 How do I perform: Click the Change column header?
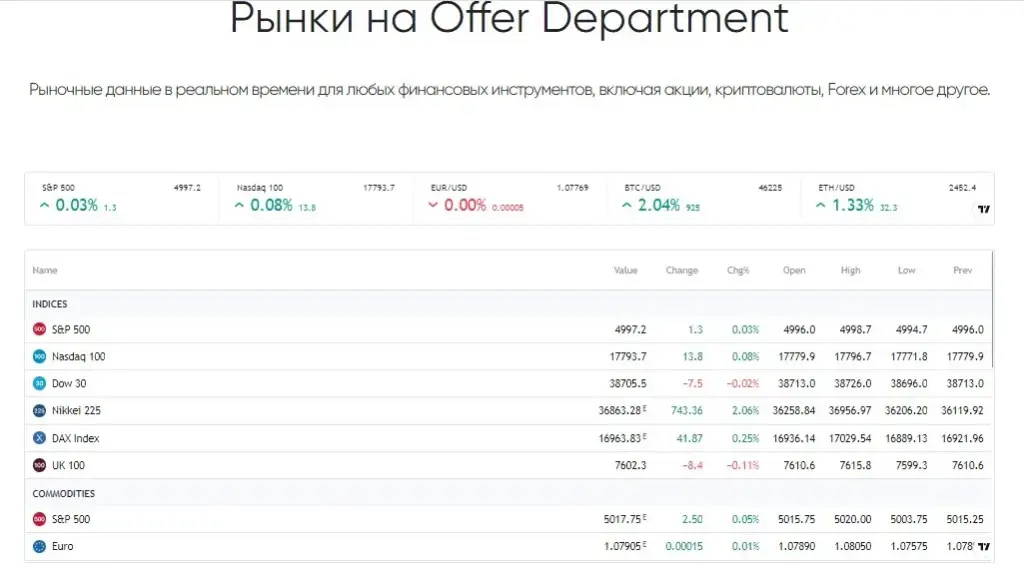click(682, 270)
